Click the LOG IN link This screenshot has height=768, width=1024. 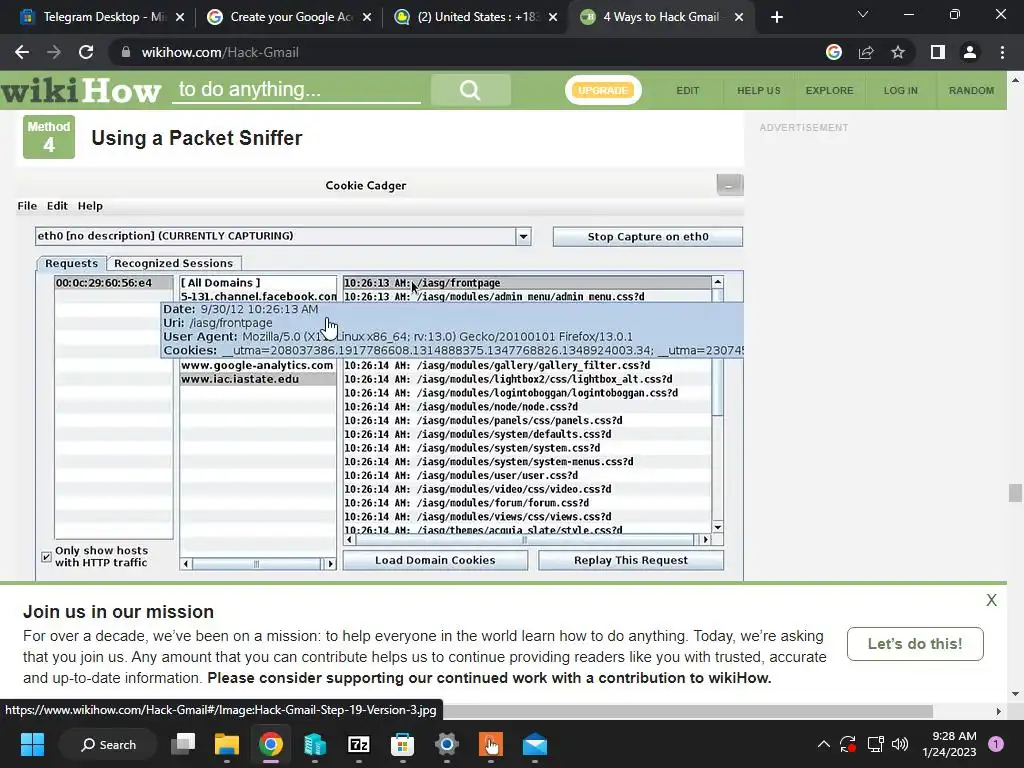click(x=901, y=90)
